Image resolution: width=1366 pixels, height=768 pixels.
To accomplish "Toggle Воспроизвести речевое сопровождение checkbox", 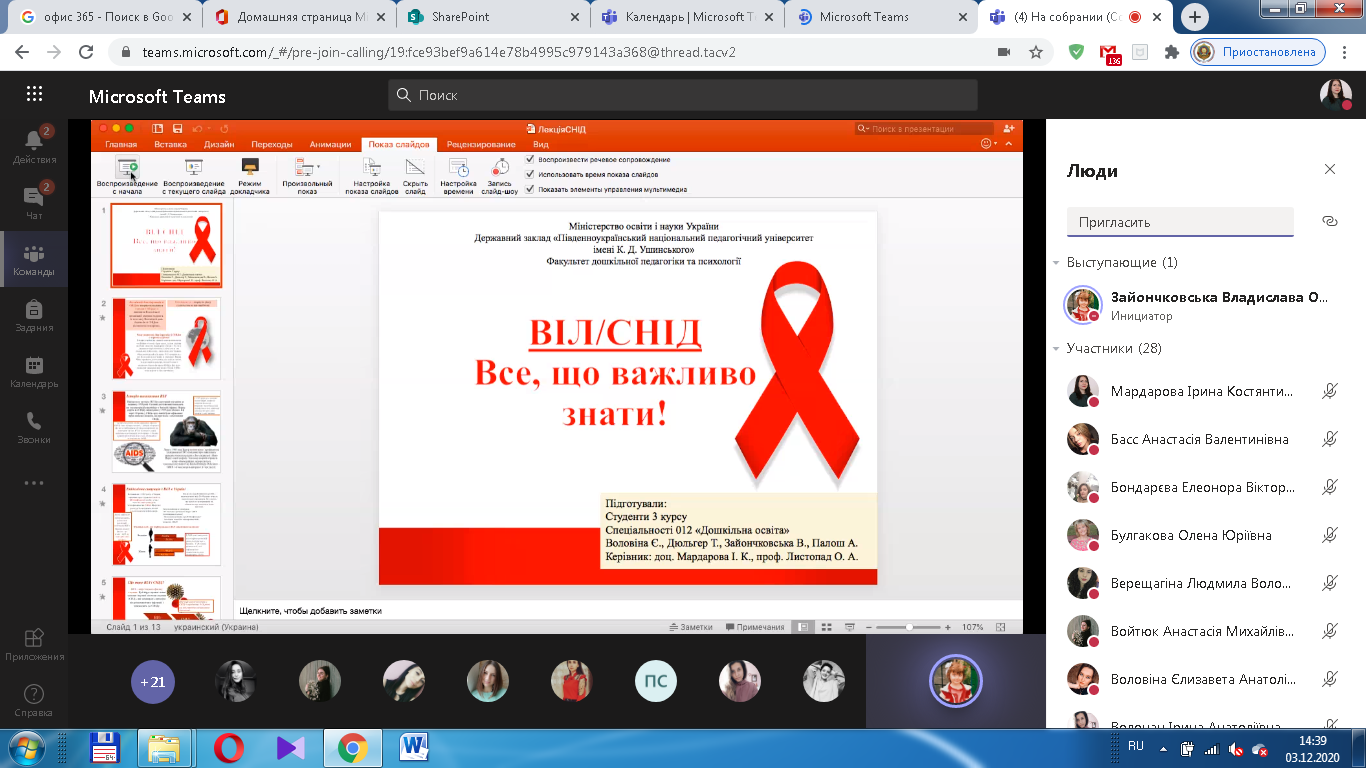I will click(530, 159).
